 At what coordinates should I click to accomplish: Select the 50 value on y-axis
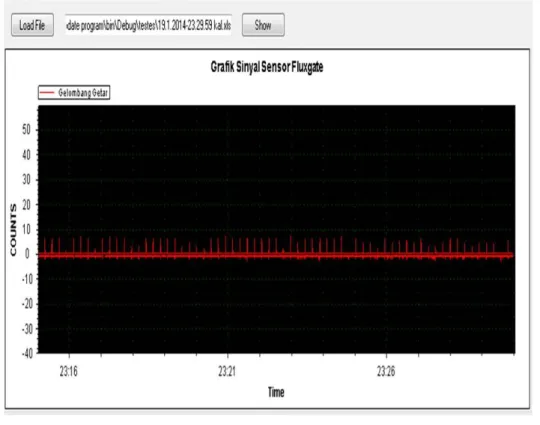pyautogui.click(x=27, y=130)
